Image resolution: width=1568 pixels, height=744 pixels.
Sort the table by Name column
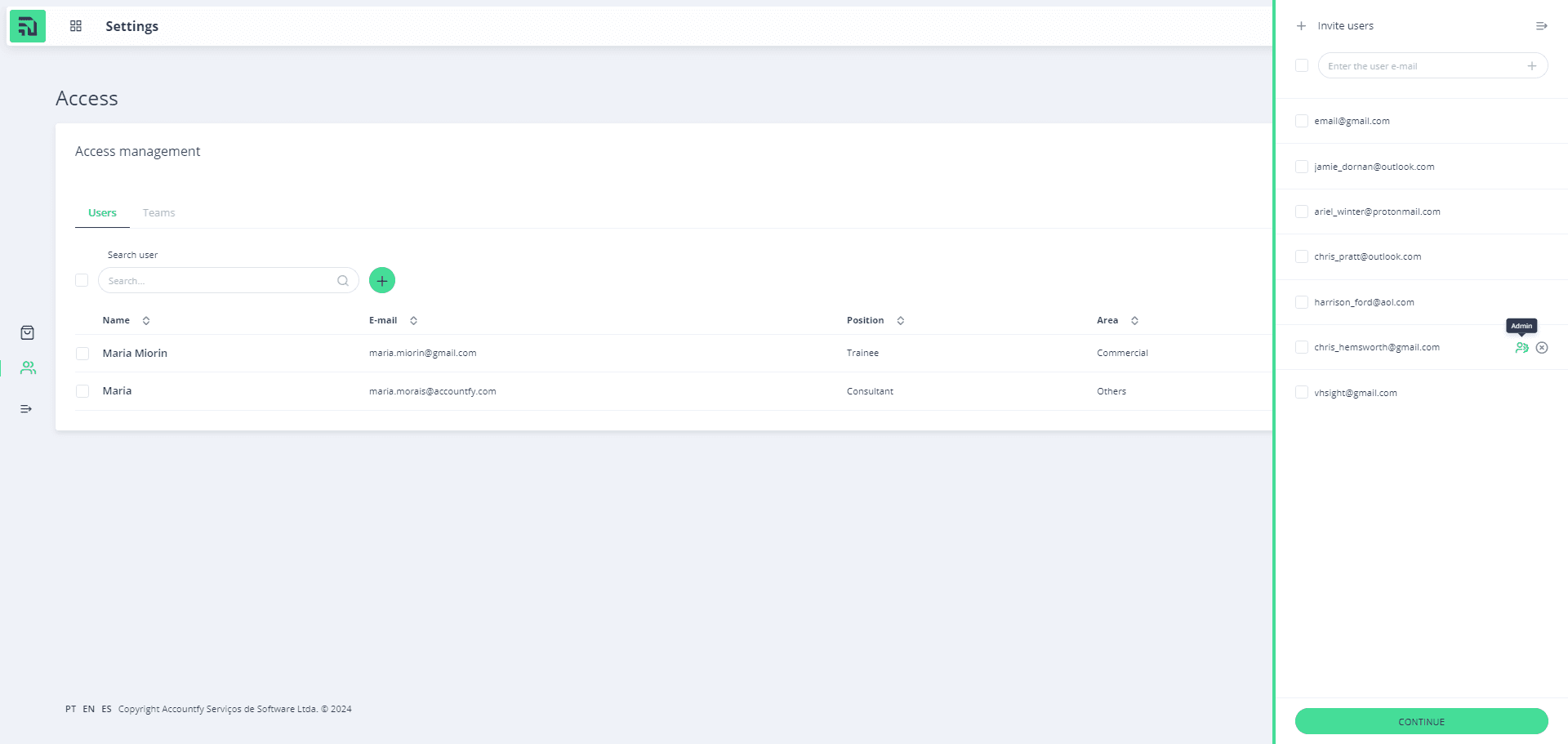click(146, 321)
